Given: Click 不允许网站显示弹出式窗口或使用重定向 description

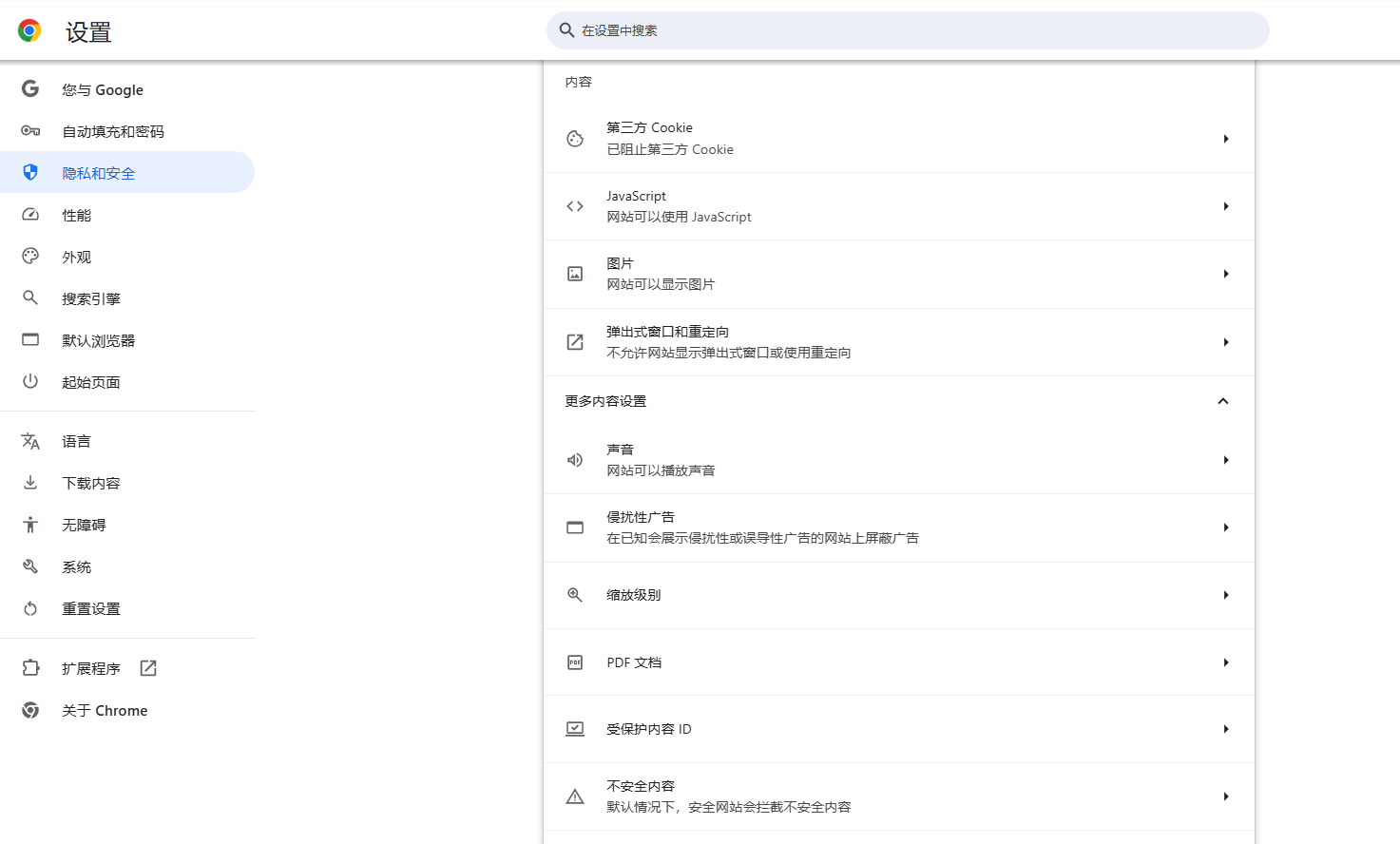Looking at the screenshot, I should (x=729, y=353).
